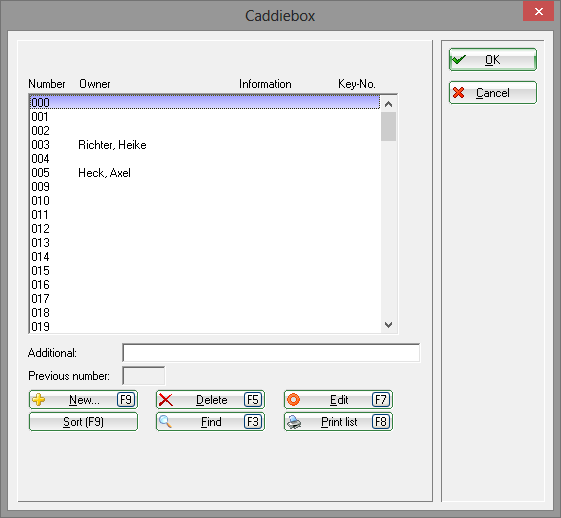Click the list scrollbar thumb

[389, 127]
